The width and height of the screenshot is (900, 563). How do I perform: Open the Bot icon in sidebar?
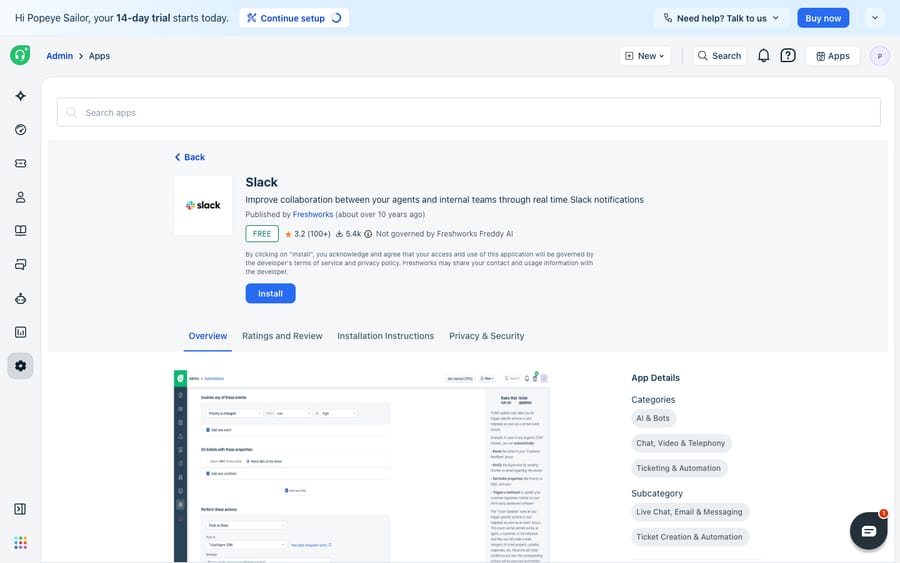pyautogui.click(x=21, y=298)
